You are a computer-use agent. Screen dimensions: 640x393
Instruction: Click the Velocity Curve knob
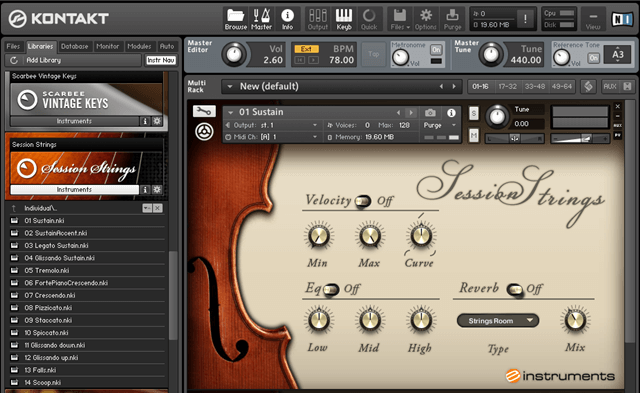420,235
